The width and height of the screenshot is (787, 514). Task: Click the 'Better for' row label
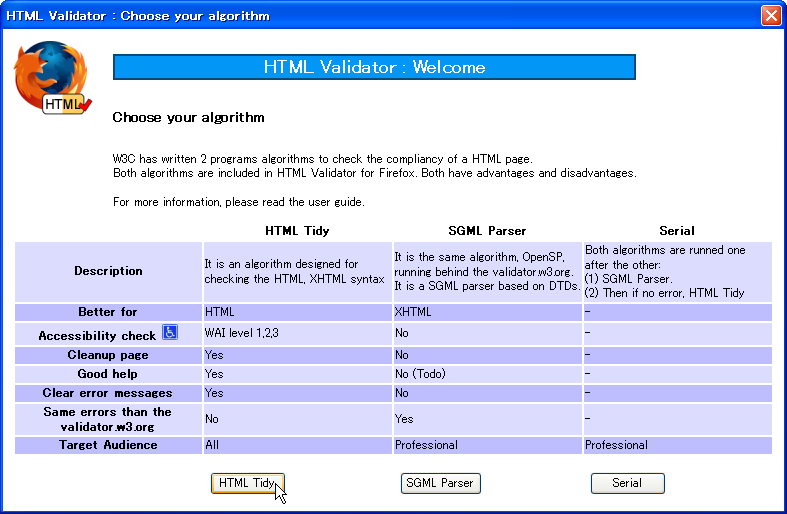[x=108, y=312]
